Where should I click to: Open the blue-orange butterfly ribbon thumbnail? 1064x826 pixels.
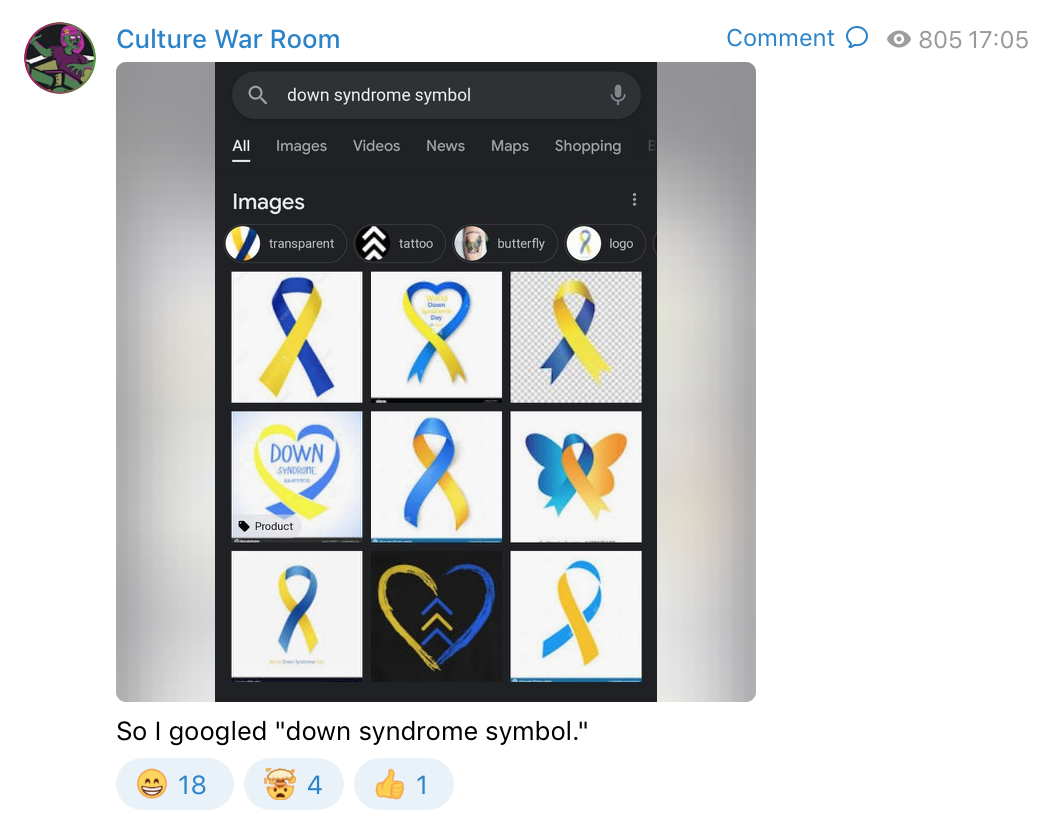pyautogui.click(x=575, y=476)
